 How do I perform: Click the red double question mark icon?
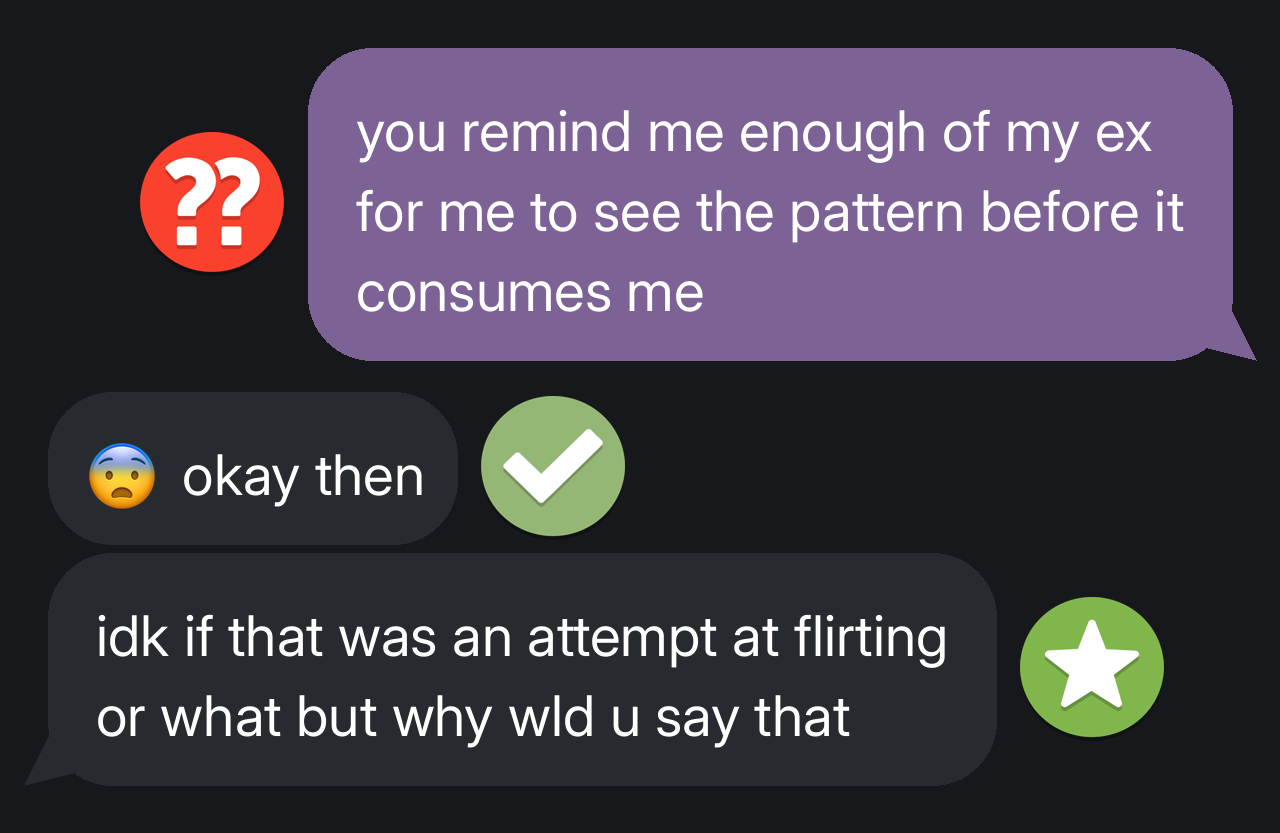[x=212, y=203]
